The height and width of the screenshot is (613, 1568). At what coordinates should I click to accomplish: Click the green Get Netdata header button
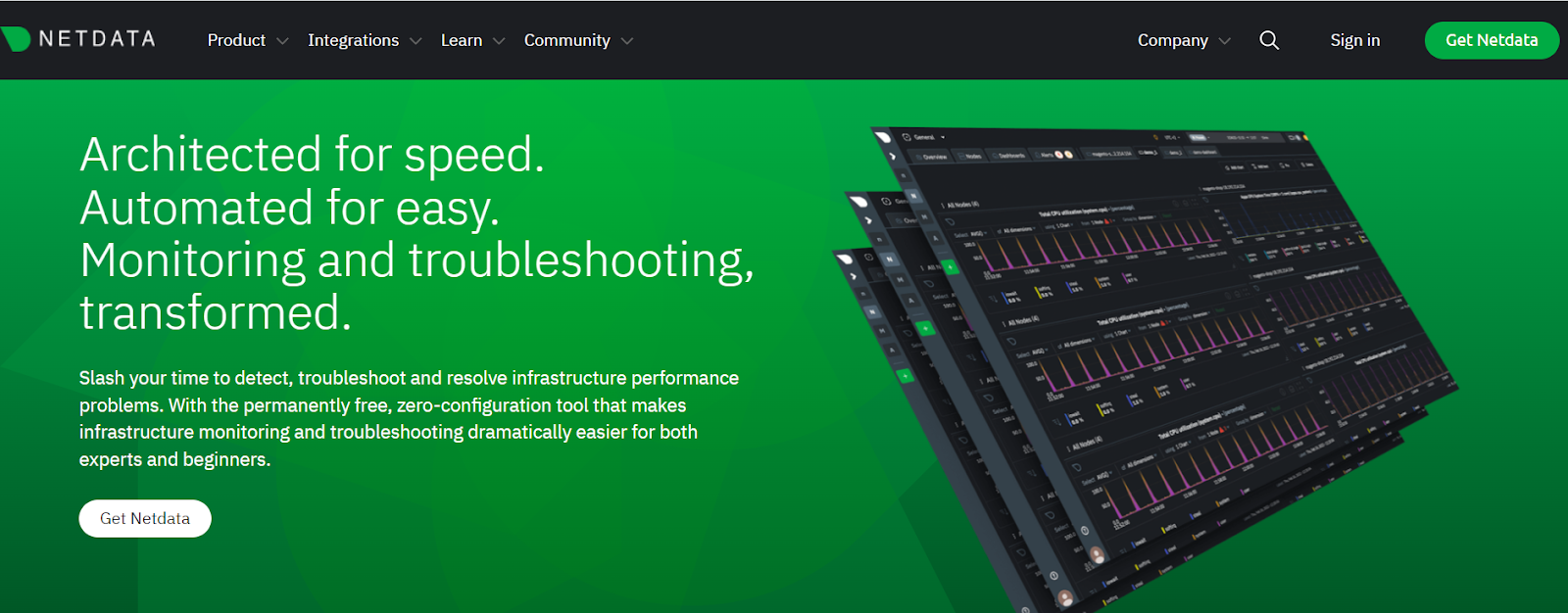pyautogui.click(x=1492, y=40)
